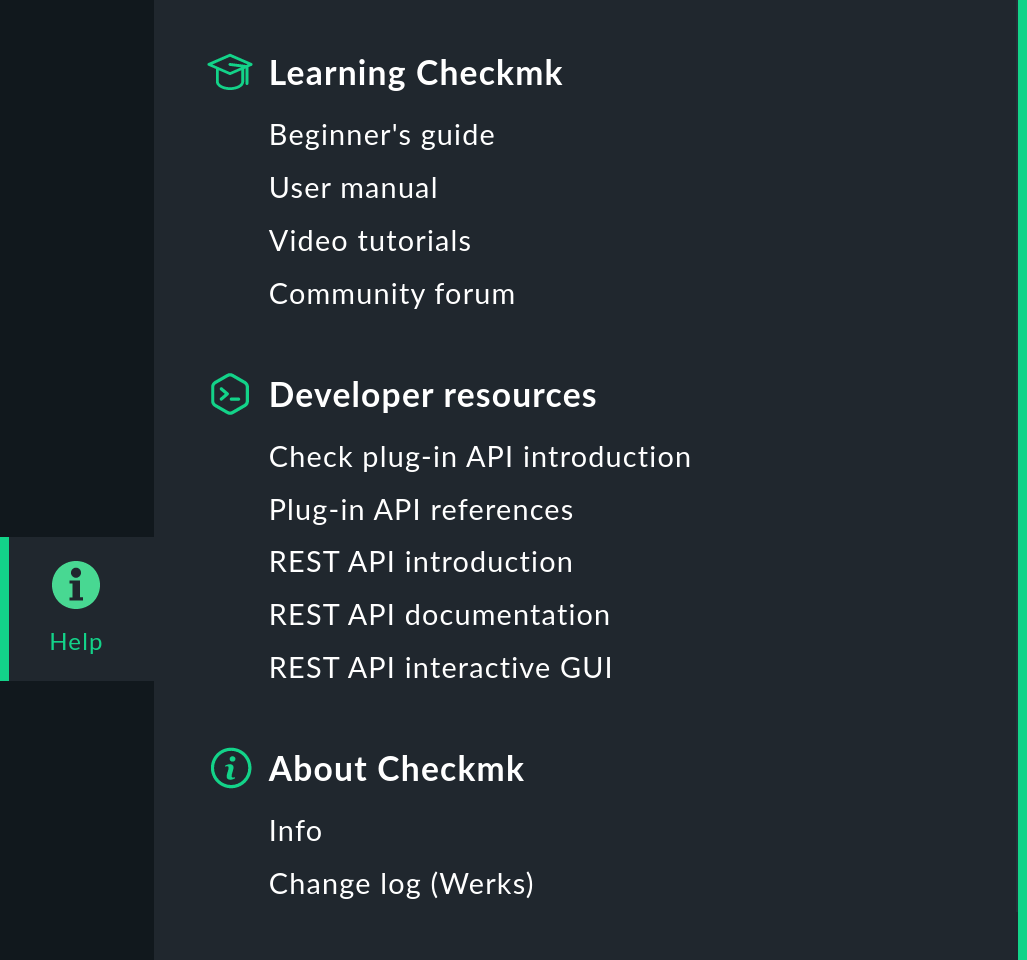Open the Beginner's guide

point(381,135)
